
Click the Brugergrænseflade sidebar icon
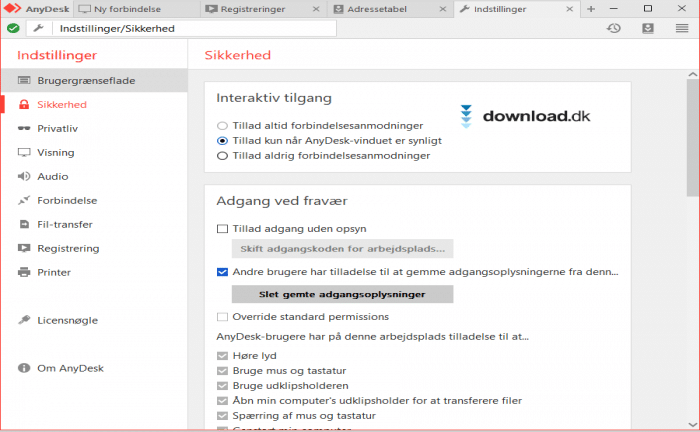24,80
